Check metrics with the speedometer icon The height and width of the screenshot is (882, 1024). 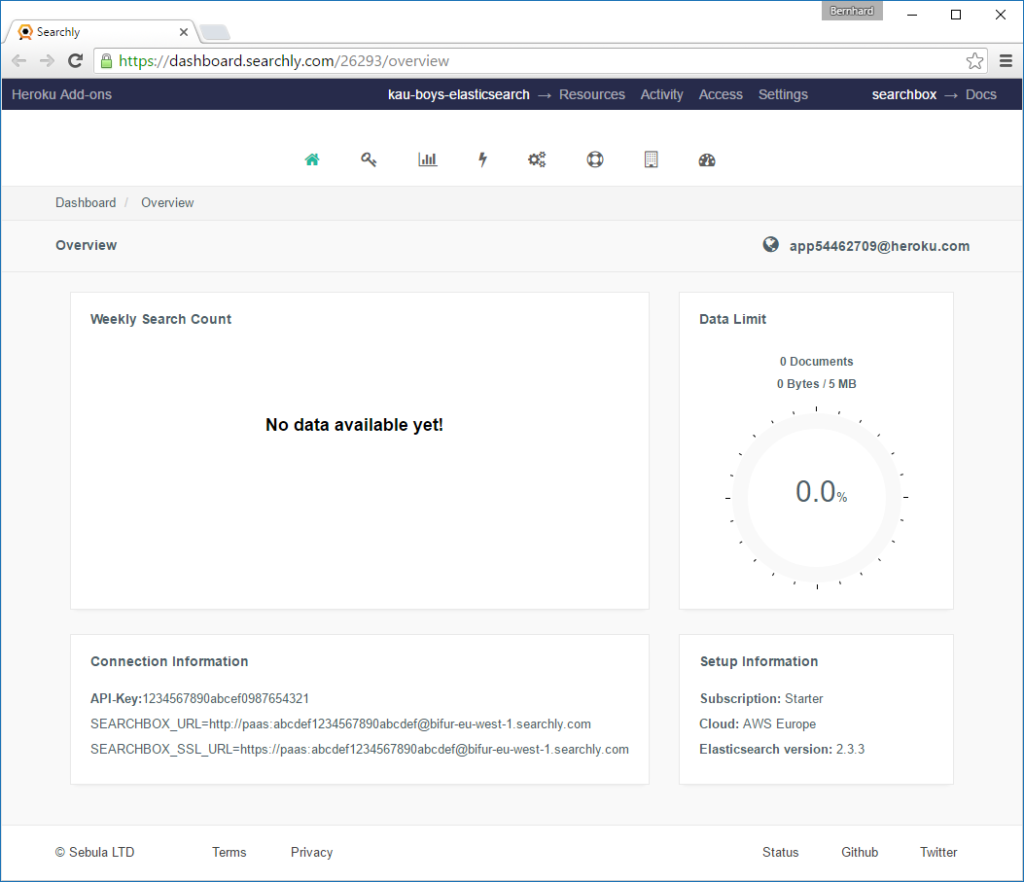pyautogui.click(x=707, y=159)
